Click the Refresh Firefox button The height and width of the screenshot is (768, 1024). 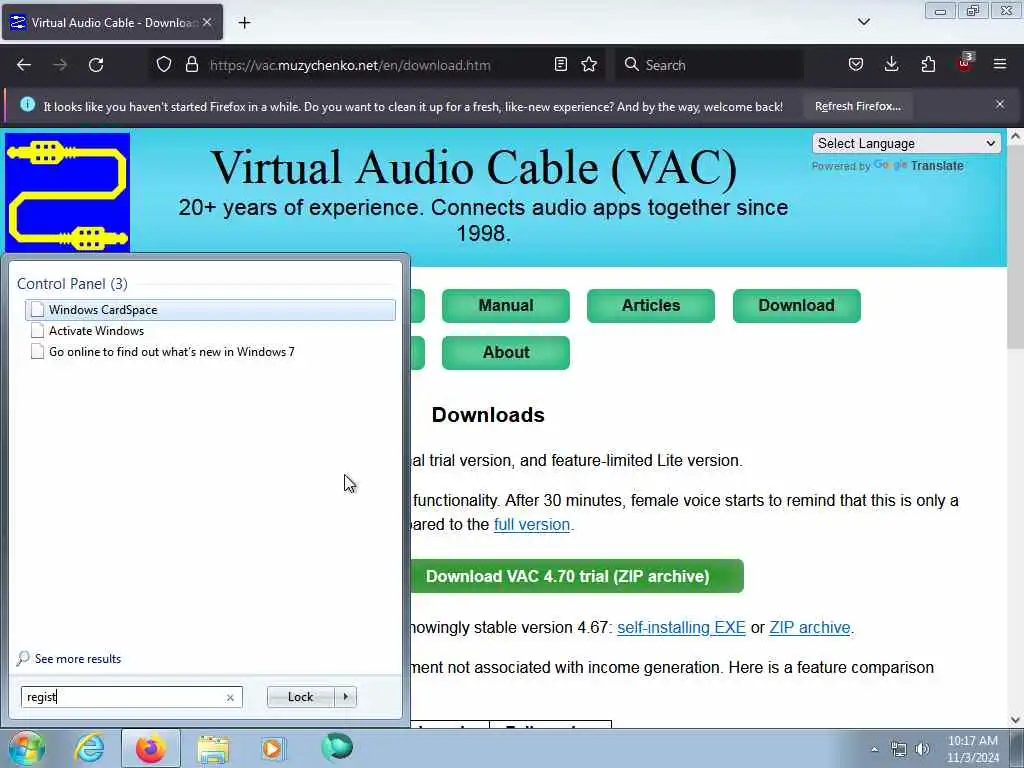(x=857, y=106)
